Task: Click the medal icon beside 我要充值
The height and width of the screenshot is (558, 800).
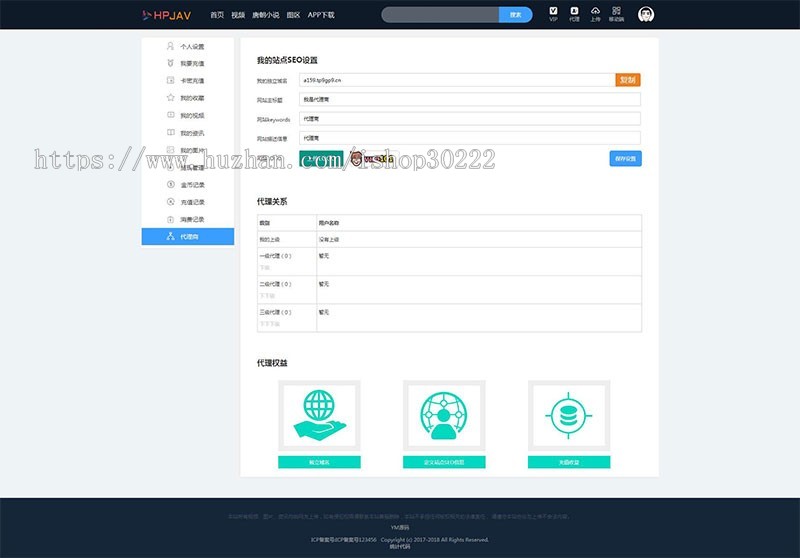Action: (x=170, y=63)
